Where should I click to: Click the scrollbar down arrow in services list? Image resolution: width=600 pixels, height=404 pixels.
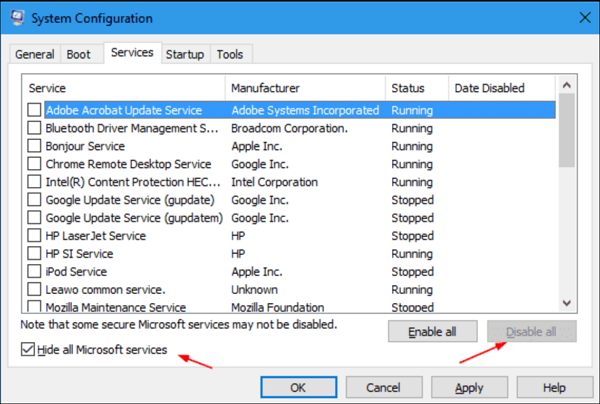tap(567, 303)
